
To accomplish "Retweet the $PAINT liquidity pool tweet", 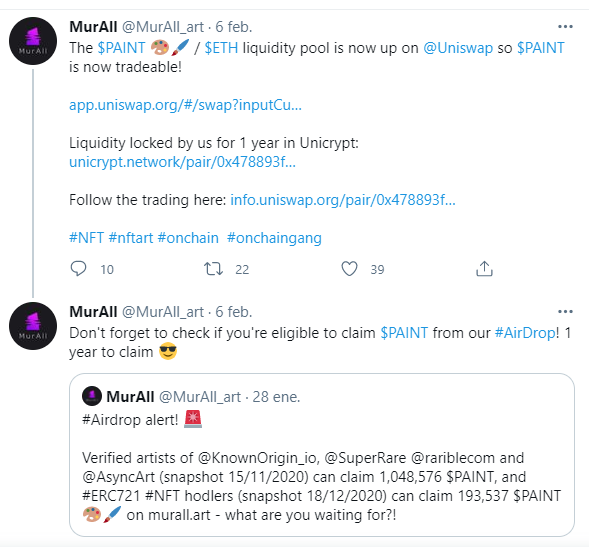I will pos(213,269).
